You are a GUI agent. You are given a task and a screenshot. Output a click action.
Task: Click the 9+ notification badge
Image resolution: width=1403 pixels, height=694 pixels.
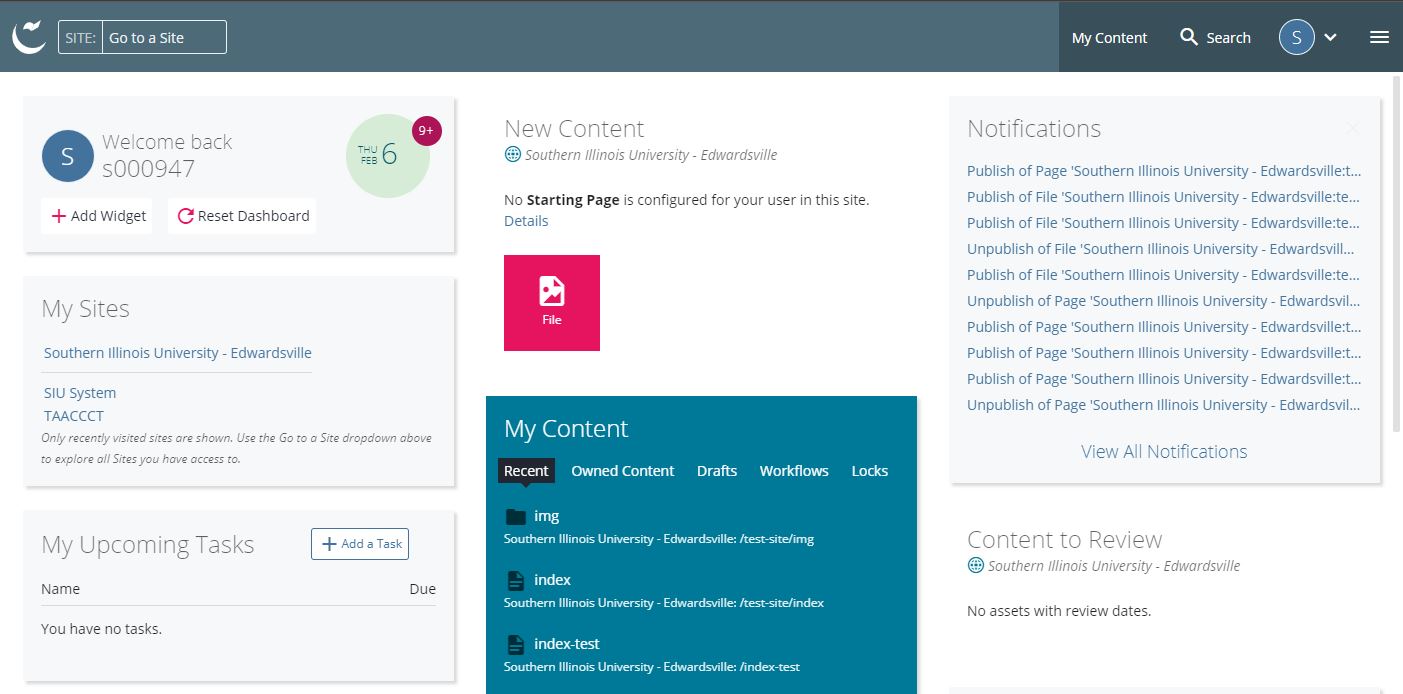click(x=426, y=131)
